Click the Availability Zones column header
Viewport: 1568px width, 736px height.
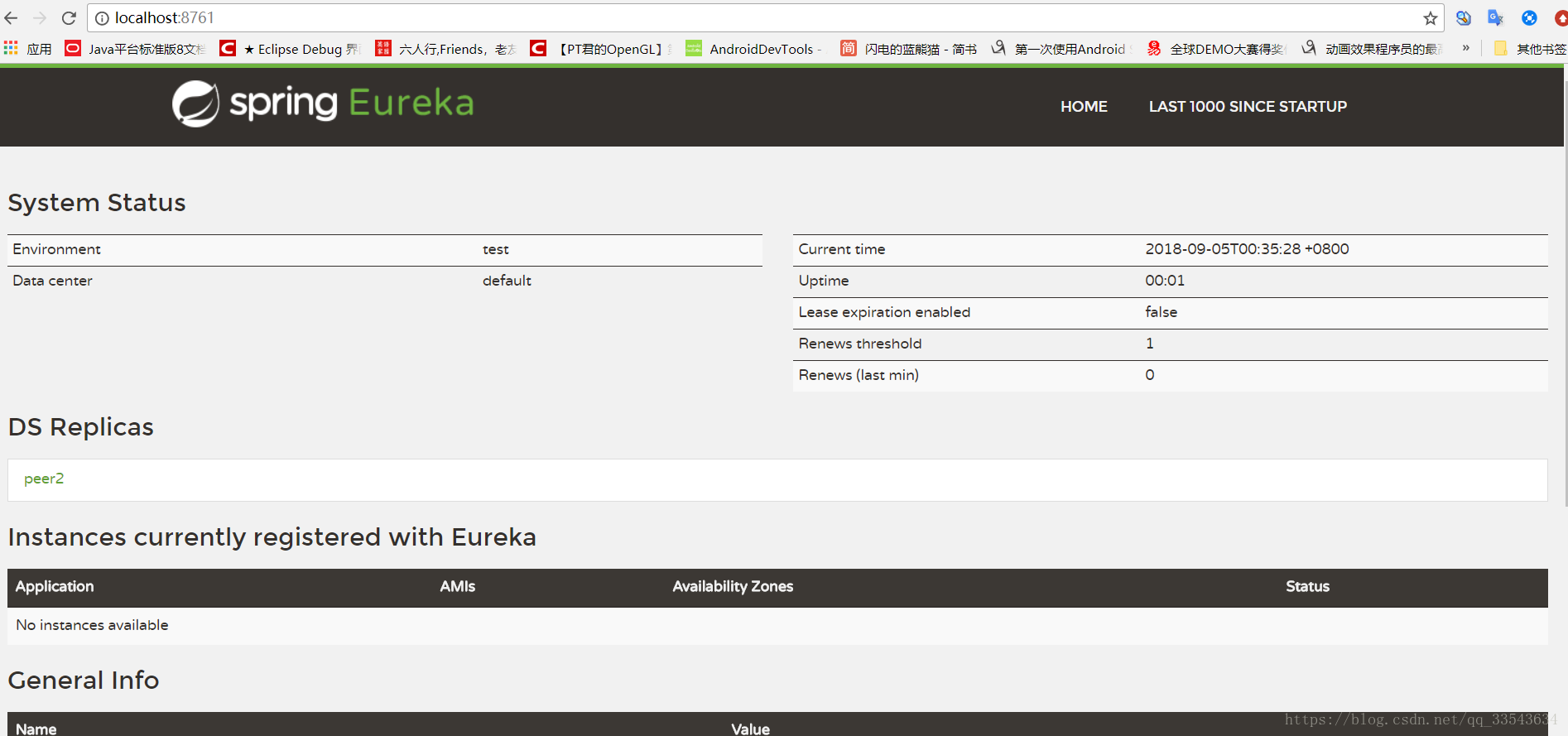tap(733, 586)
